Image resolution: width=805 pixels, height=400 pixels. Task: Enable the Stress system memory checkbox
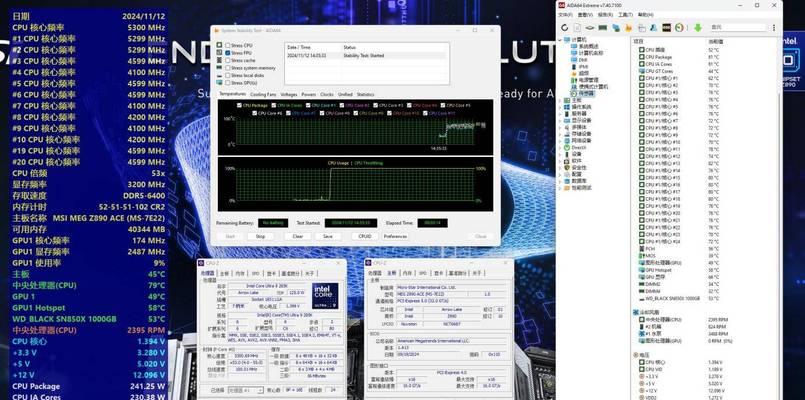[227, 68]
